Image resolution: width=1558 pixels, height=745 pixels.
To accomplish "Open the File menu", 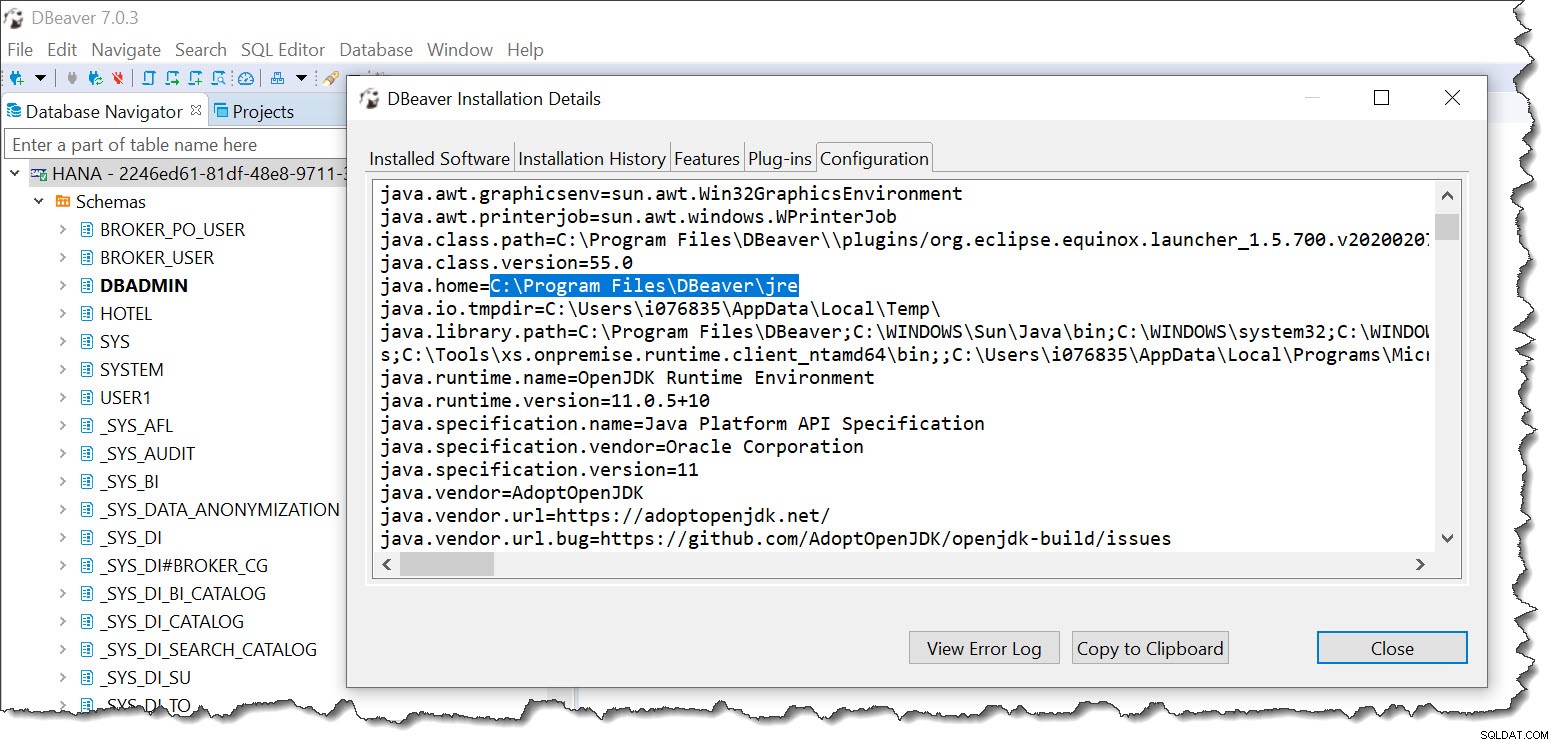I will (x=20, y=49).
